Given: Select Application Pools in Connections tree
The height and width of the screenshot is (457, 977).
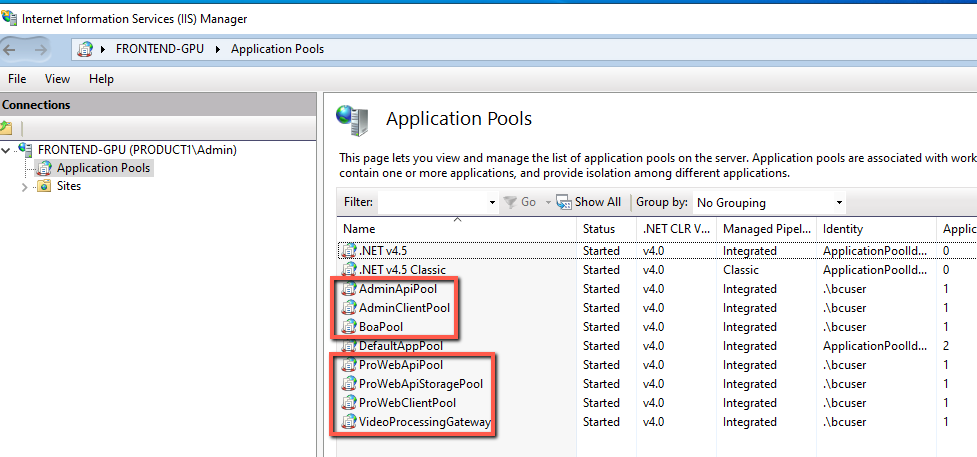Looking at the screenshot, I should tap(103, 168).
